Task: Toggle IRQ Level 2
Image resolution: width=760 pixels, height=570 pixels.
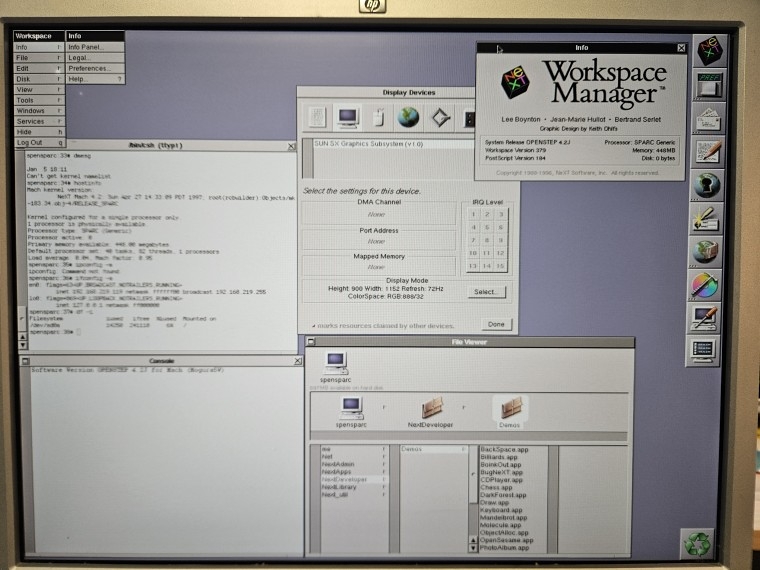Action: [x=487, y=214]
